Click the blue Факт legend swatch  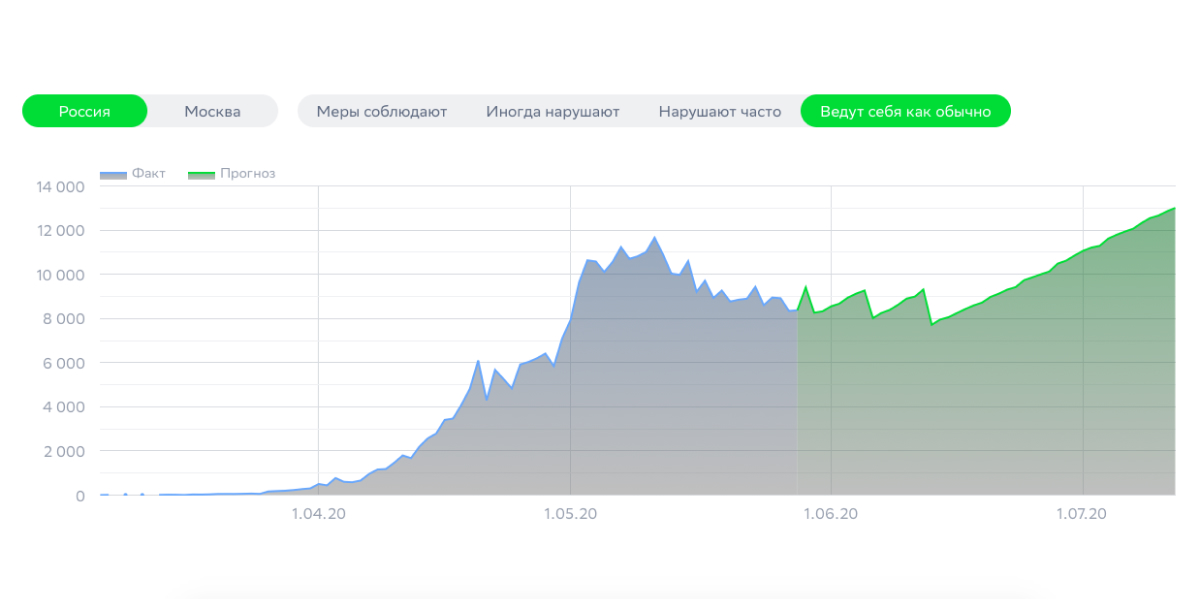[x=113, y=174]
